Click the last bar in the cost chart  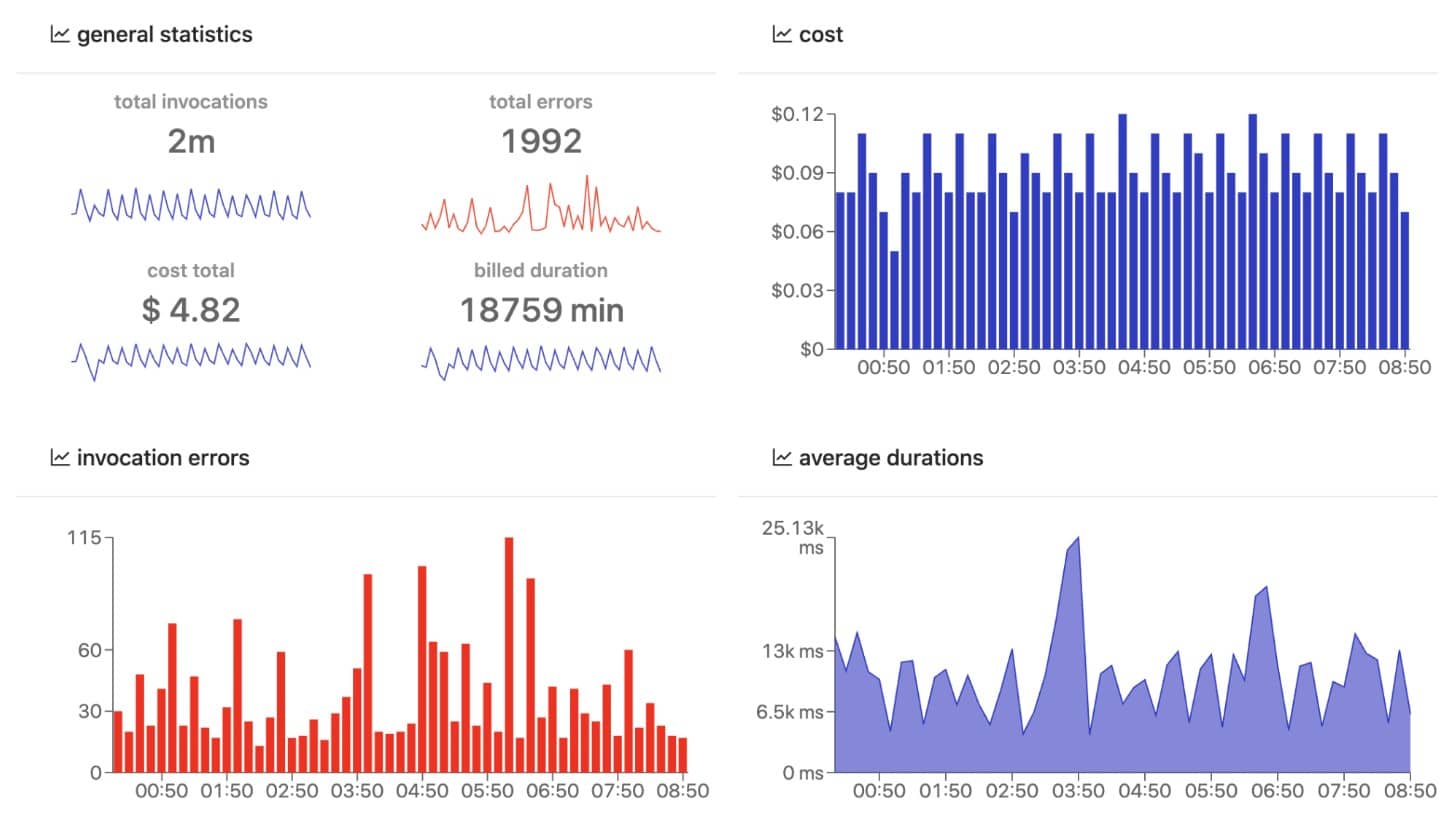pyautogui.click(x=1405, y=280)
